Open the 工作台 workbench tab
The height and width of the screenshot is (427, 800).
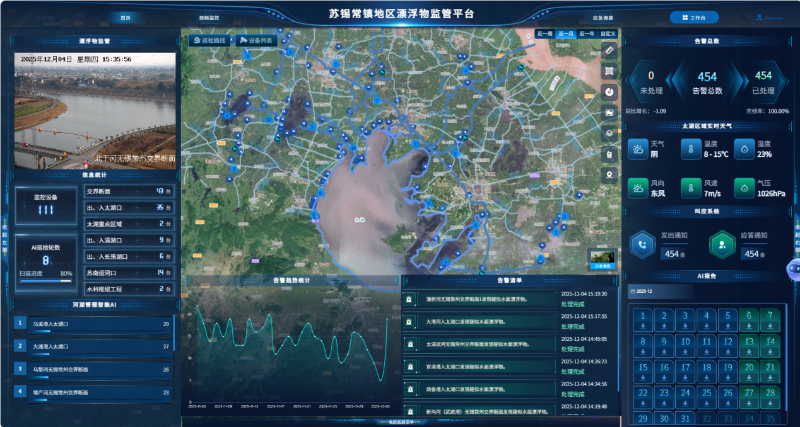tap(694, 18)
